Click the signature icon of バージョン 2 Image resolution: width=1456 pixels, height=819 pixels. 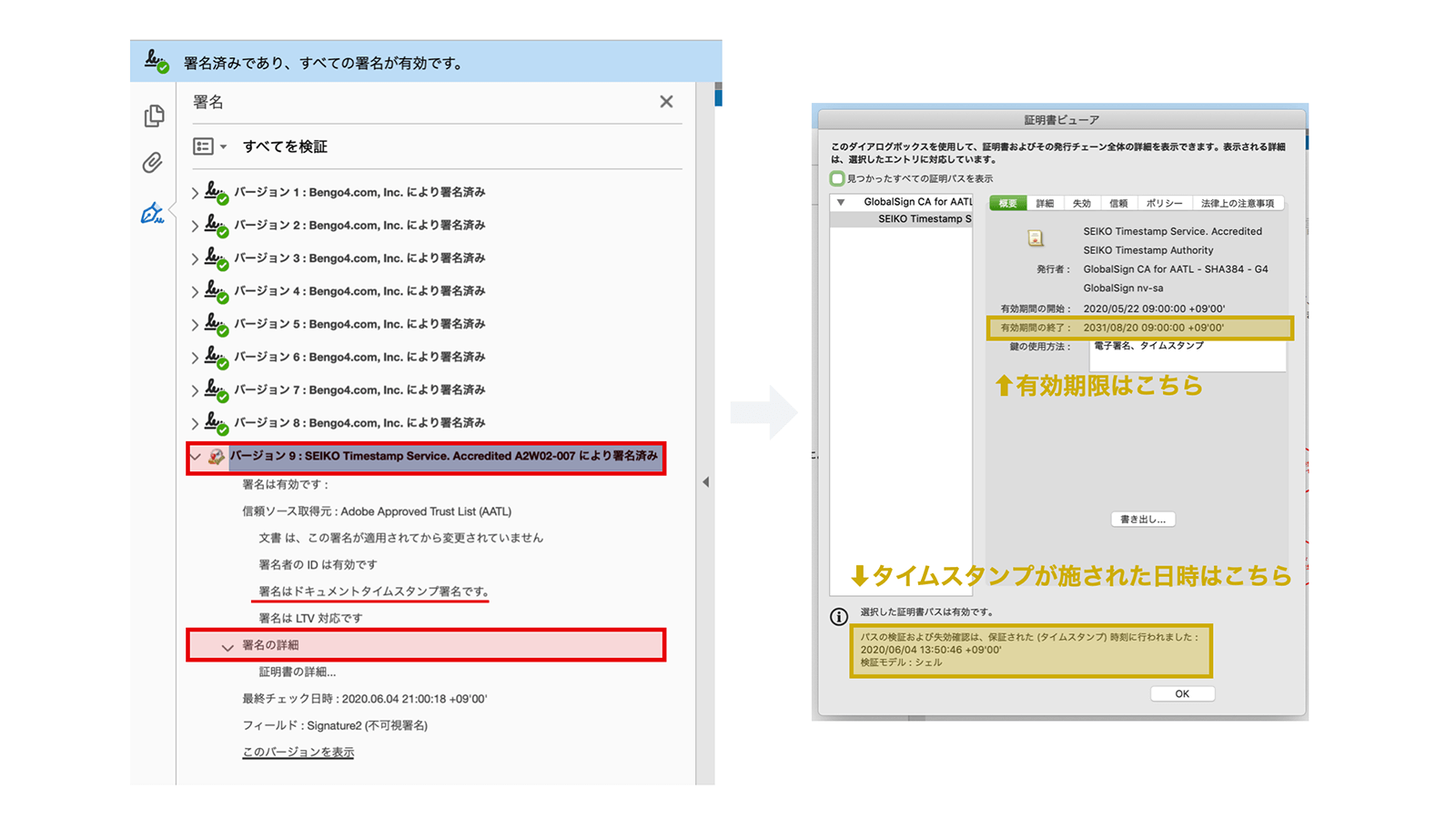click(217, 225)
